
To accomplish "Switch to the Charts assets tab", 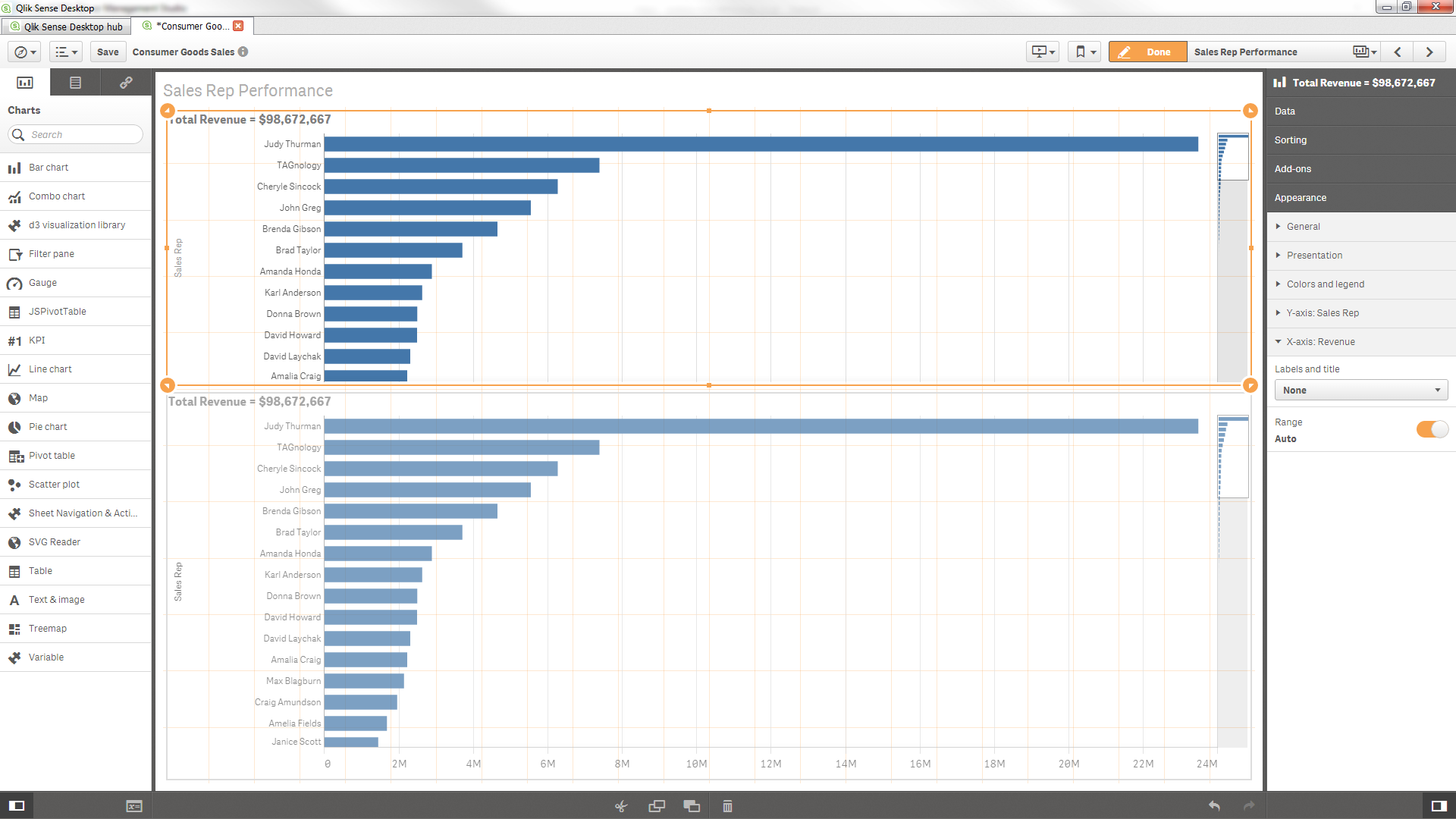I will [25, 82].
